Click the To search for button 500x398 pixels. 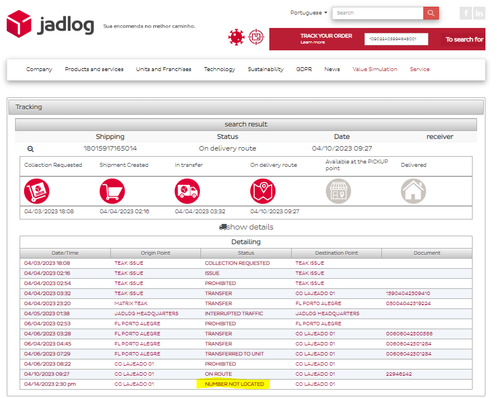point(464,39)
